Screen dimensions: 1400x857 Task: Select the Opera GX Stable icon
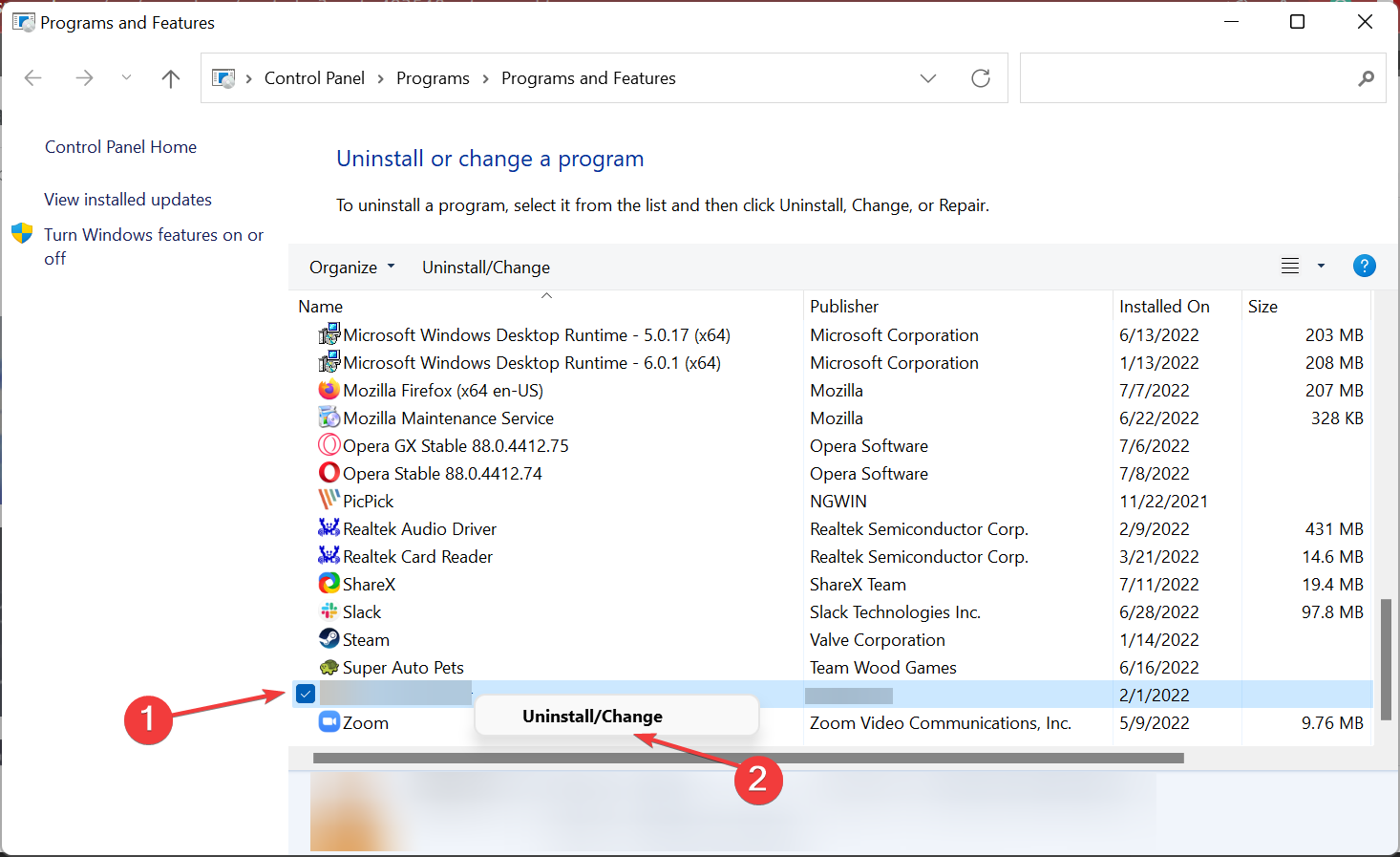click(x=329, y=445)
